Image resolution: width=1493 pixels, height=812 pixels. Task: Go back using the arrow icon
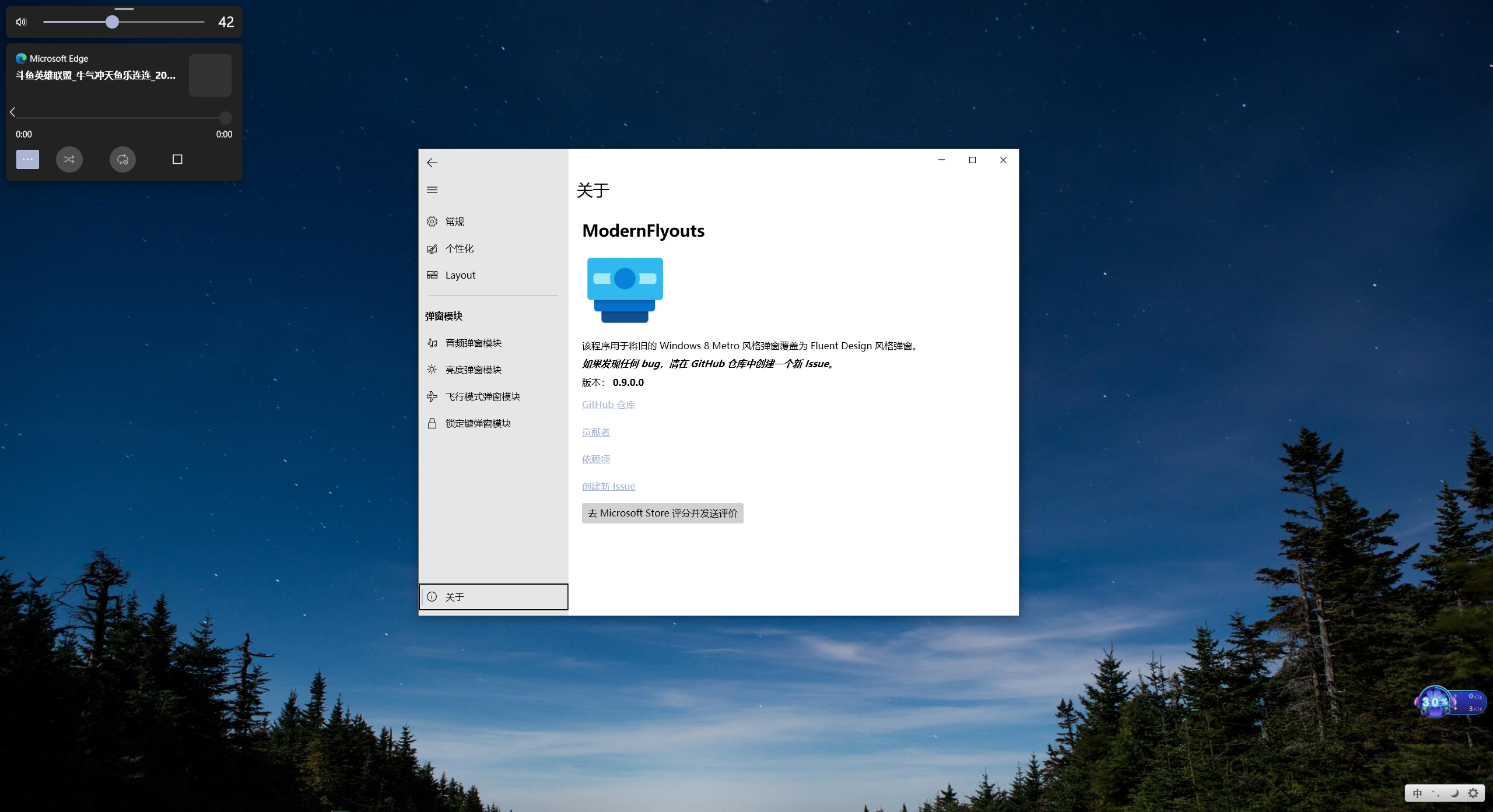[432, 163]
